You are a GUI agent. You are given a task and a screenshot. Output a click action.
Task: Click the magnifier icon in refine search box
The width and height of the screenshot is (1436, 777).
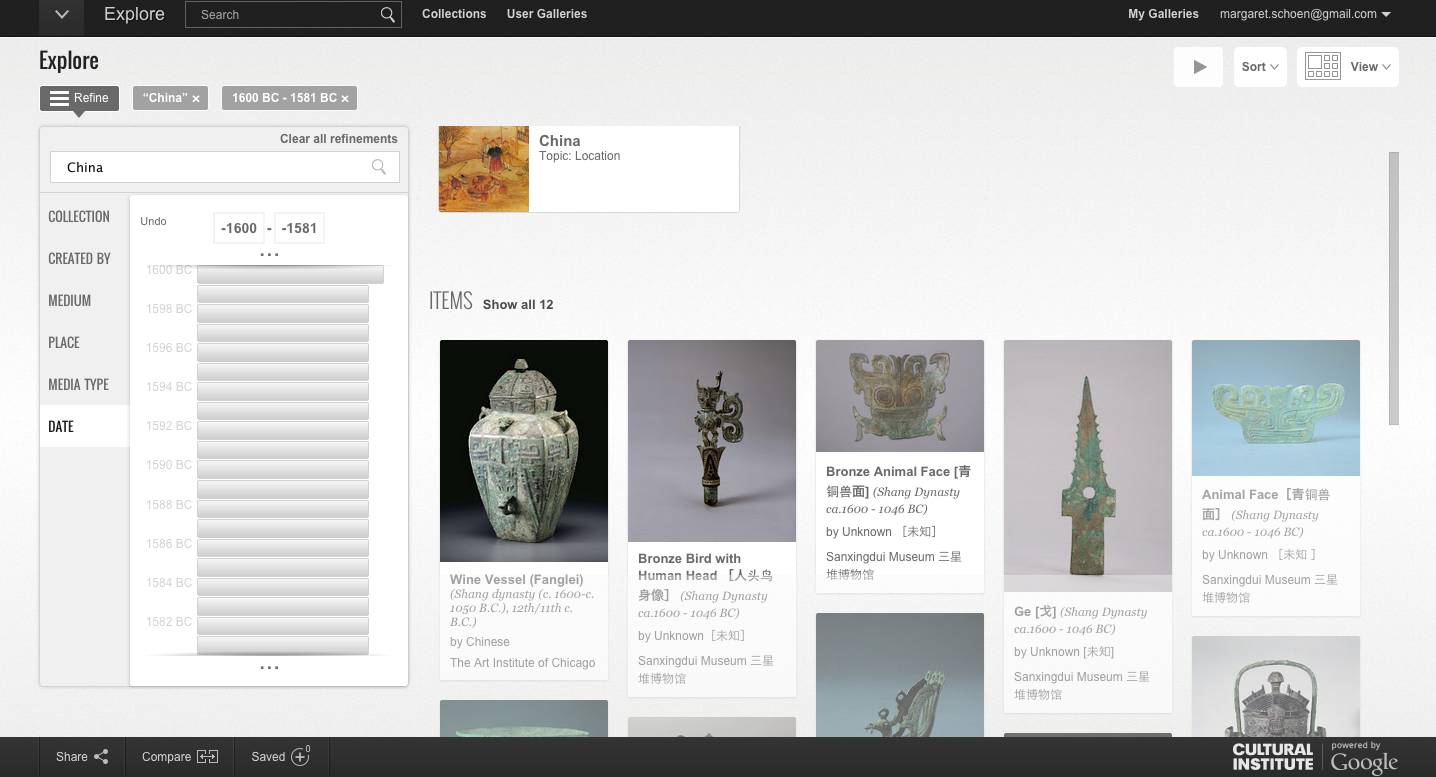coord(379,167)
